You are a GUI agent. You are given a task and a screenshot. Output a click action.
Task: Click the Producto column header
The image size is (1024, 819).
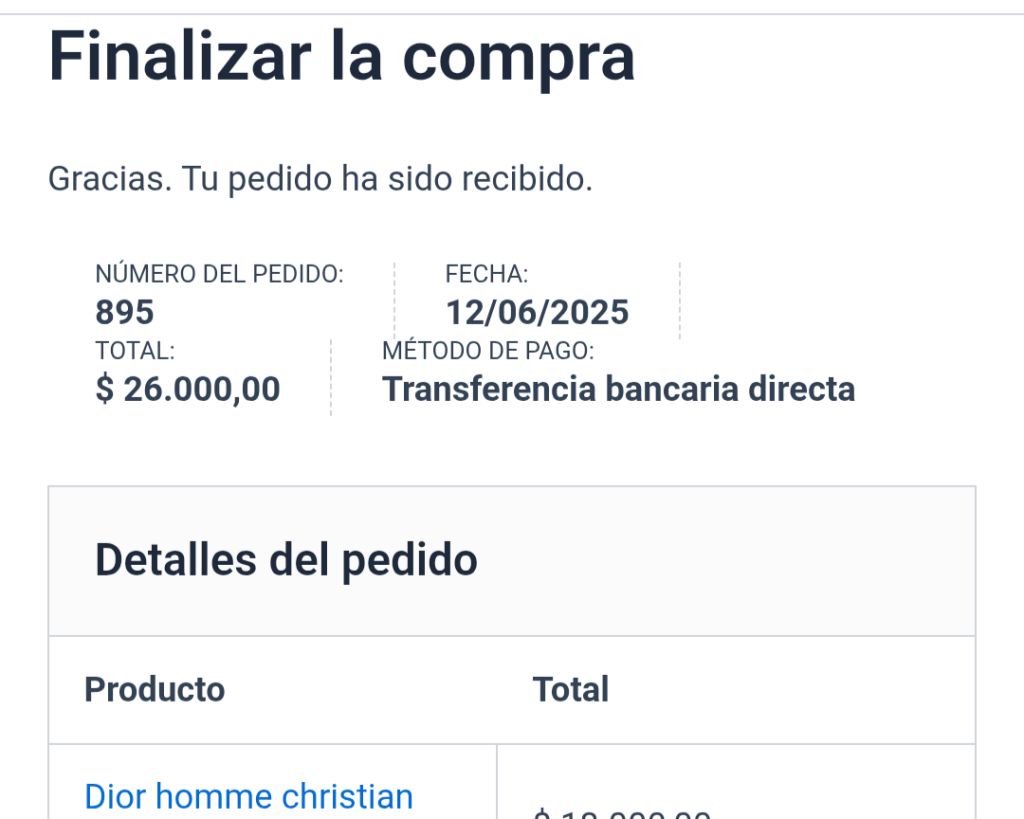[154, 689]
